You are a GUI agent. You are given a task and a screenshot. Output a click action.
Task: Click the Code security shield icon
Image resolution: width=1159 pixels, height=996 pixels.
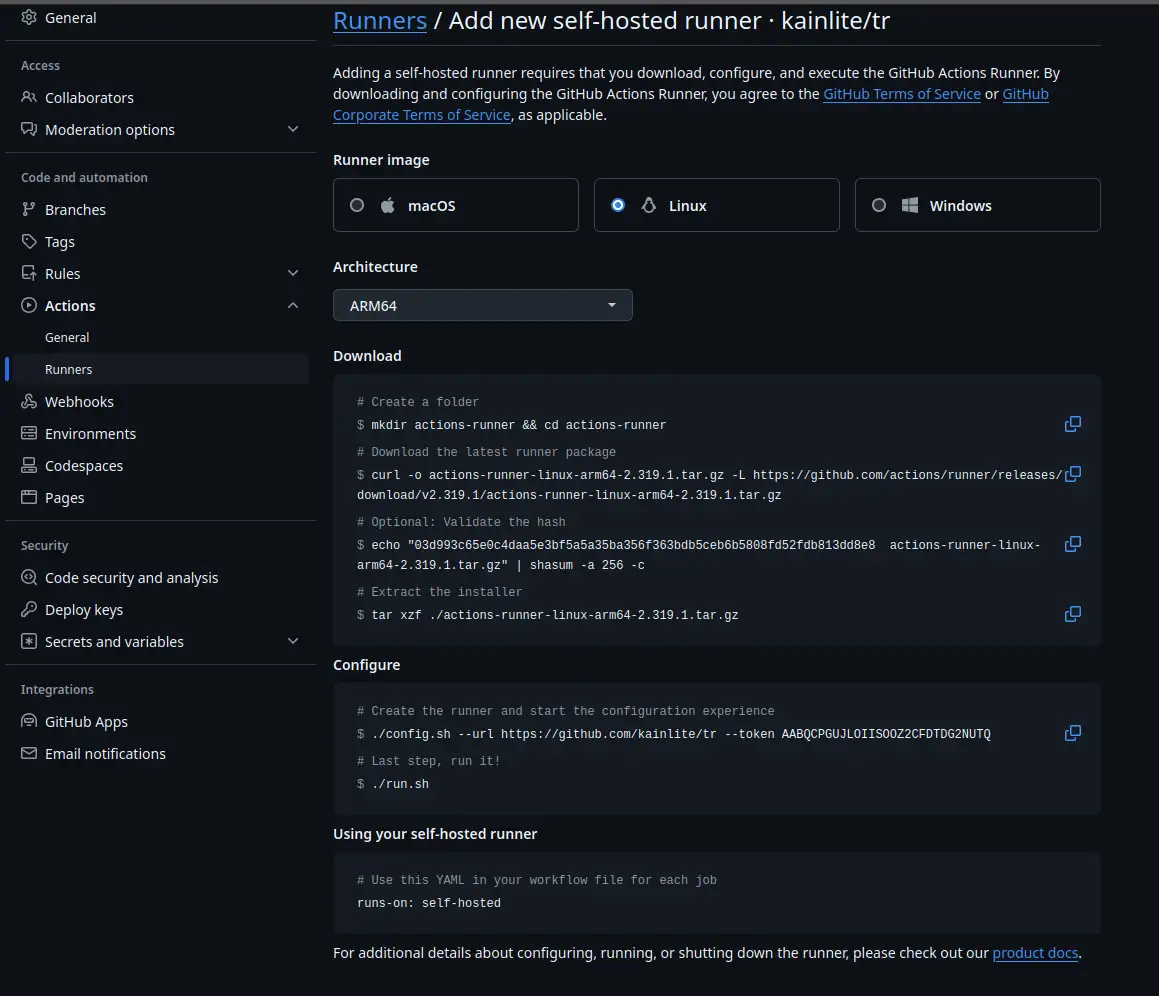coord(29,577)
